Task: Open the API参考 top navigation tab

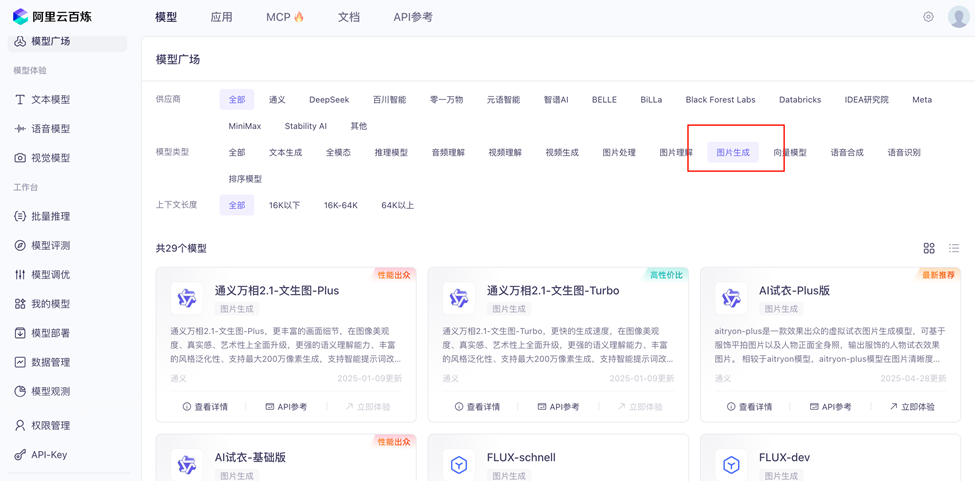Action: (x=413, y=17)
